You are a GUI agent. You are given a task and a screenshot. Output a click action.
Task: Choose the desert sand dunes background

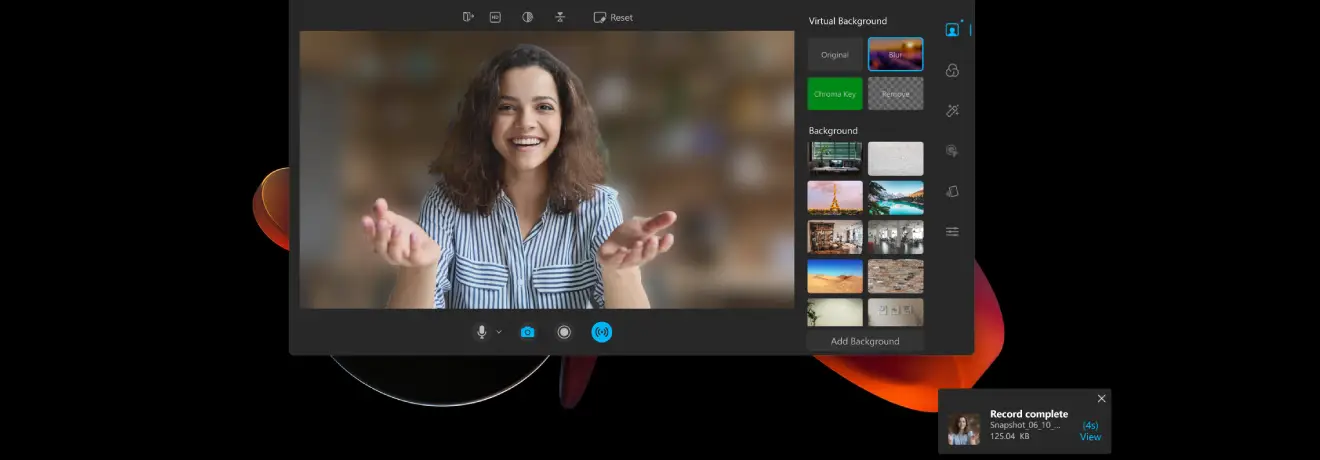(835, 276)
